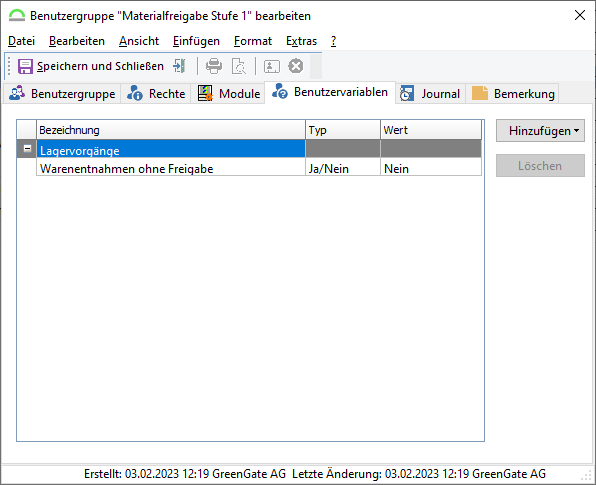Select the Benutzervariablen tab
The height and width of the screenshot is (485, 596).
point(330,92)
